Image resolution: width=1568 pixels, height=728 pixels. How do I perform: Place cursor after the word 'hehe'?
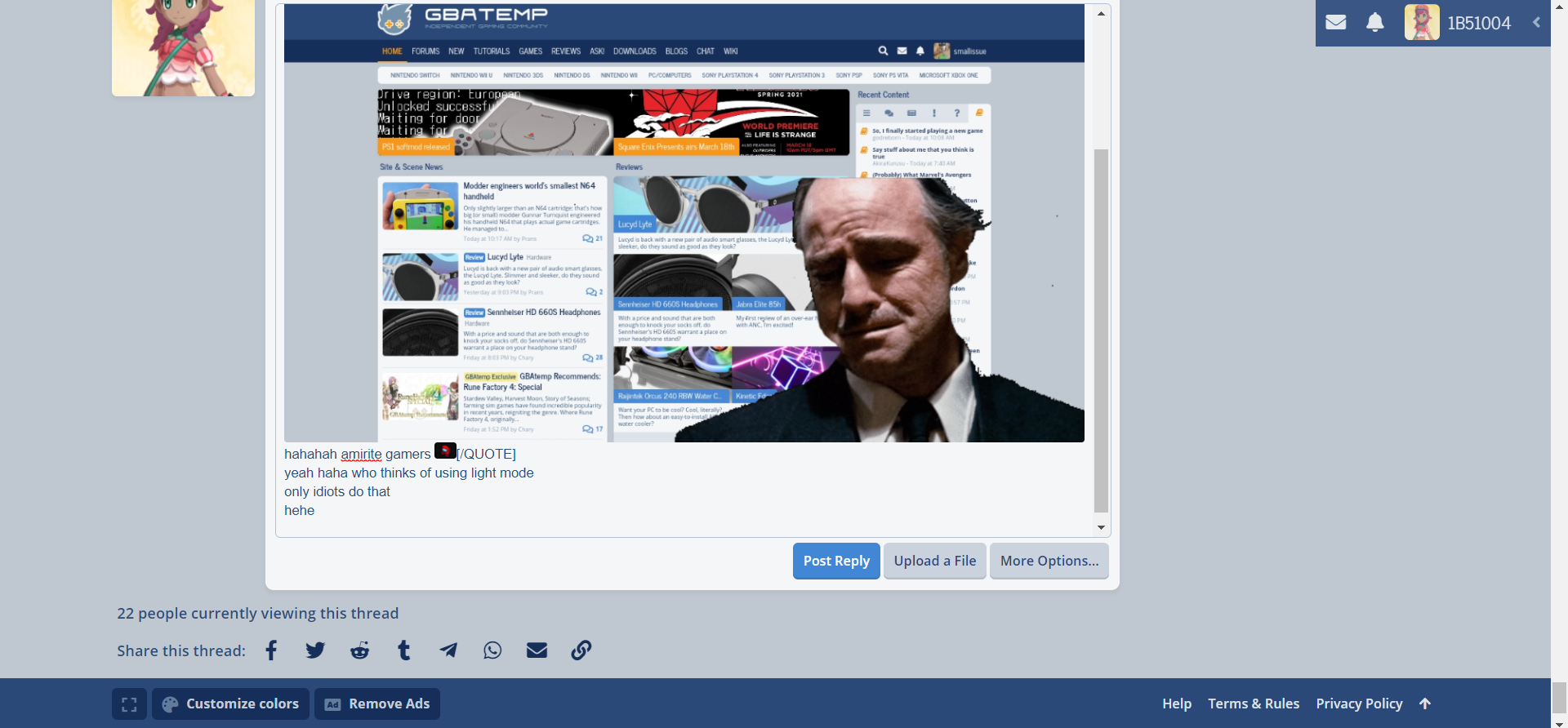(315, 511)
